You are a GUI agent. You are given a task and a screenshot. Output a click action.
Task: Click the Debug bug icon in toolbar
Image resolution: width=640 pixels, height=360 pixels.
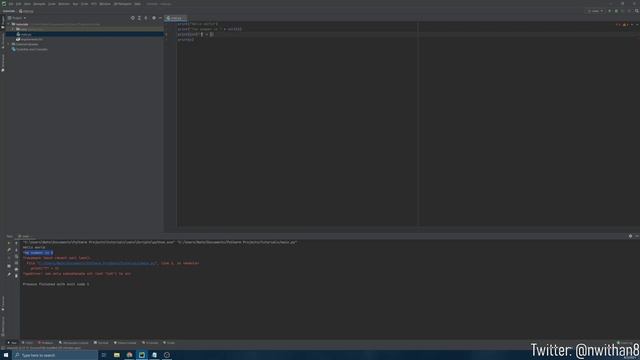(616, 11)
